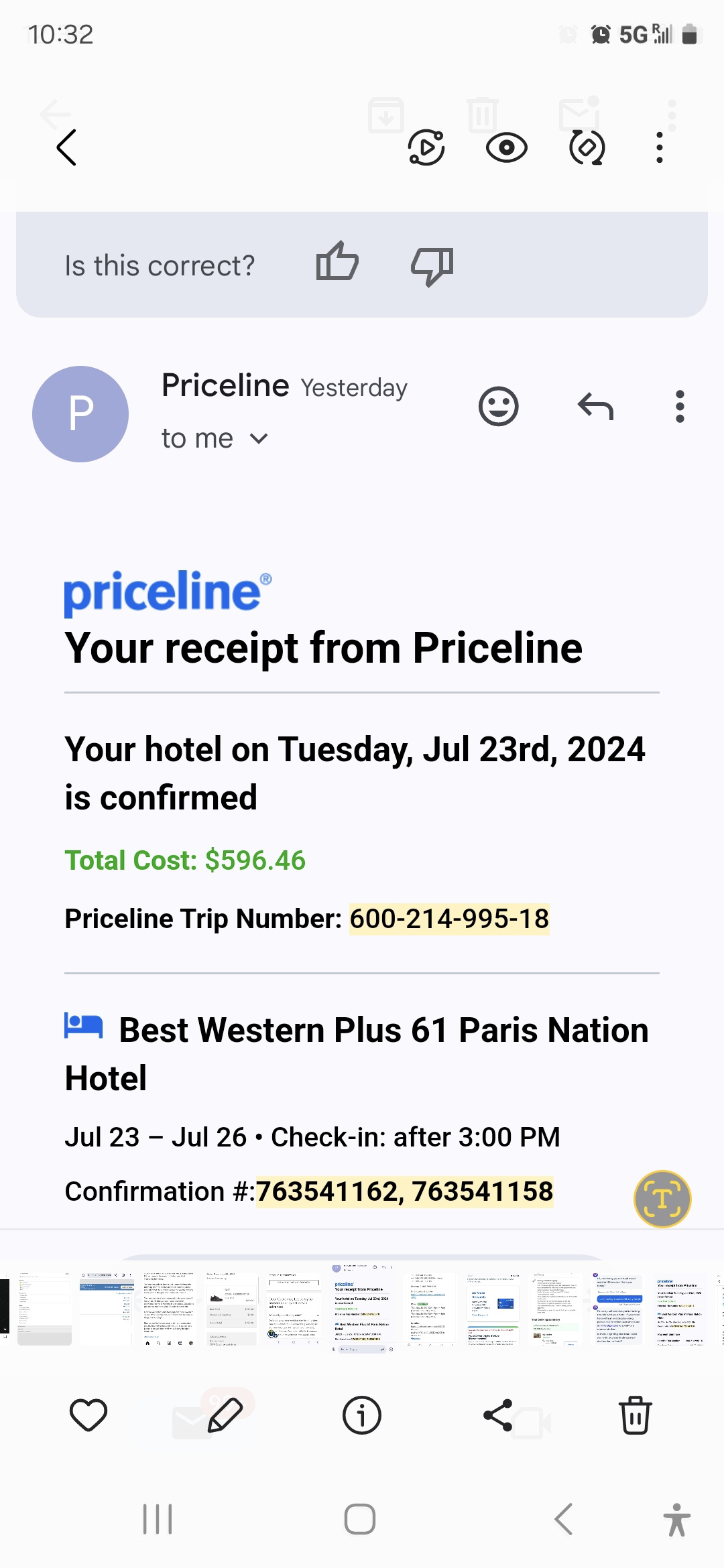Image resolution: width=724 pixels, height=1568 pixels.
Task: Expand the 'to me' recipient details
Action: coord(258,439)
